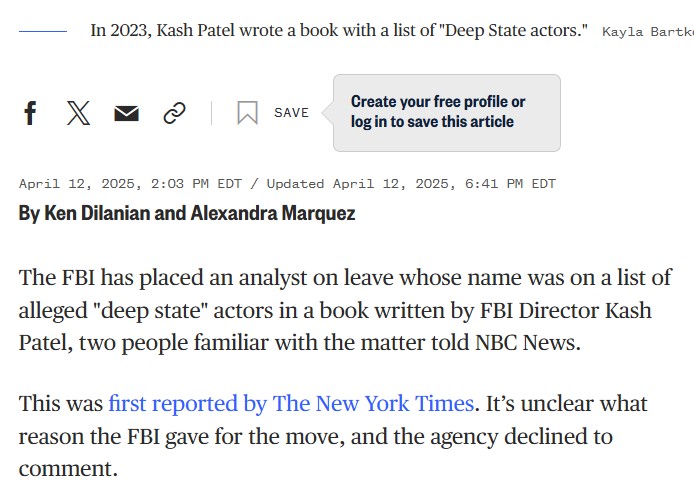The width and height of the screenshot is (694, 489).
Task: Share the article on Facebook
Action: pos(30,113)
